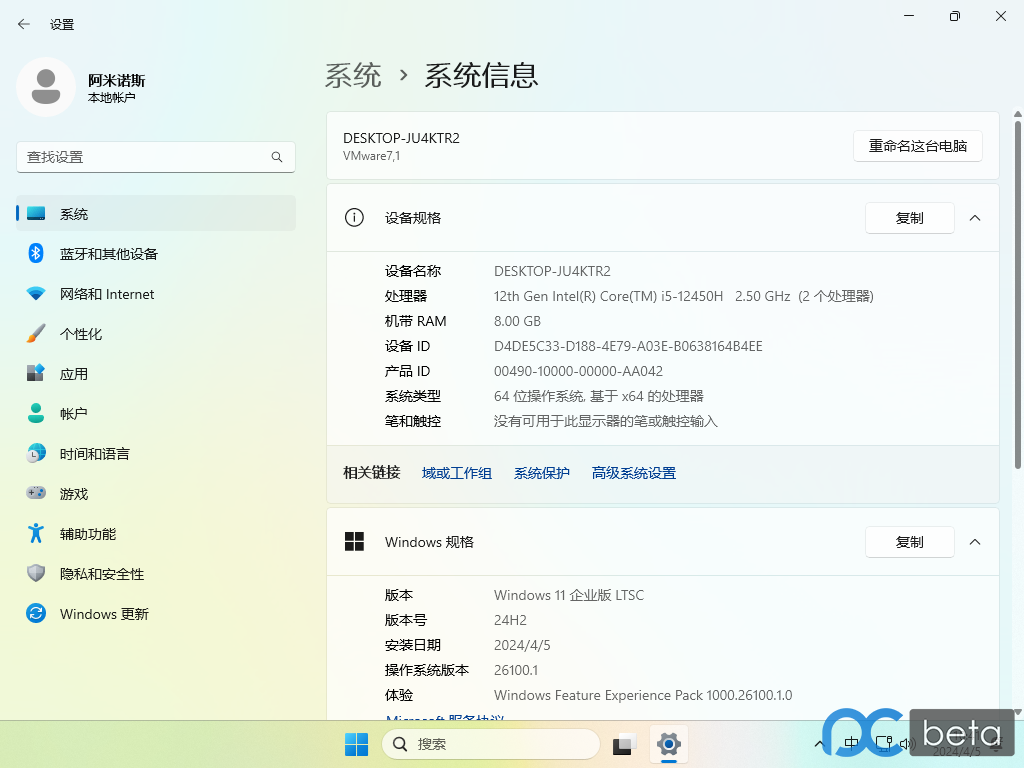
Task: Copy device specs with the 复制 button
Action: pos(909,218)
